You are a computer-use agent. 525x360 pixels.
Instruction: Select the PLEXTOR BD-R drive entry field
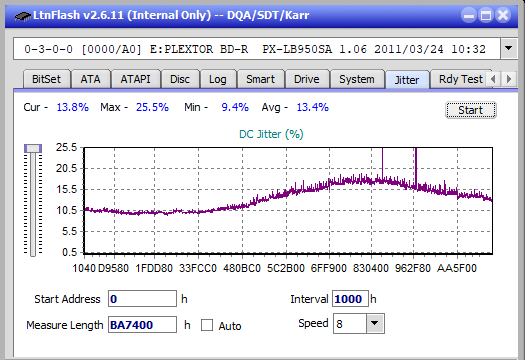tap(257, 49)
